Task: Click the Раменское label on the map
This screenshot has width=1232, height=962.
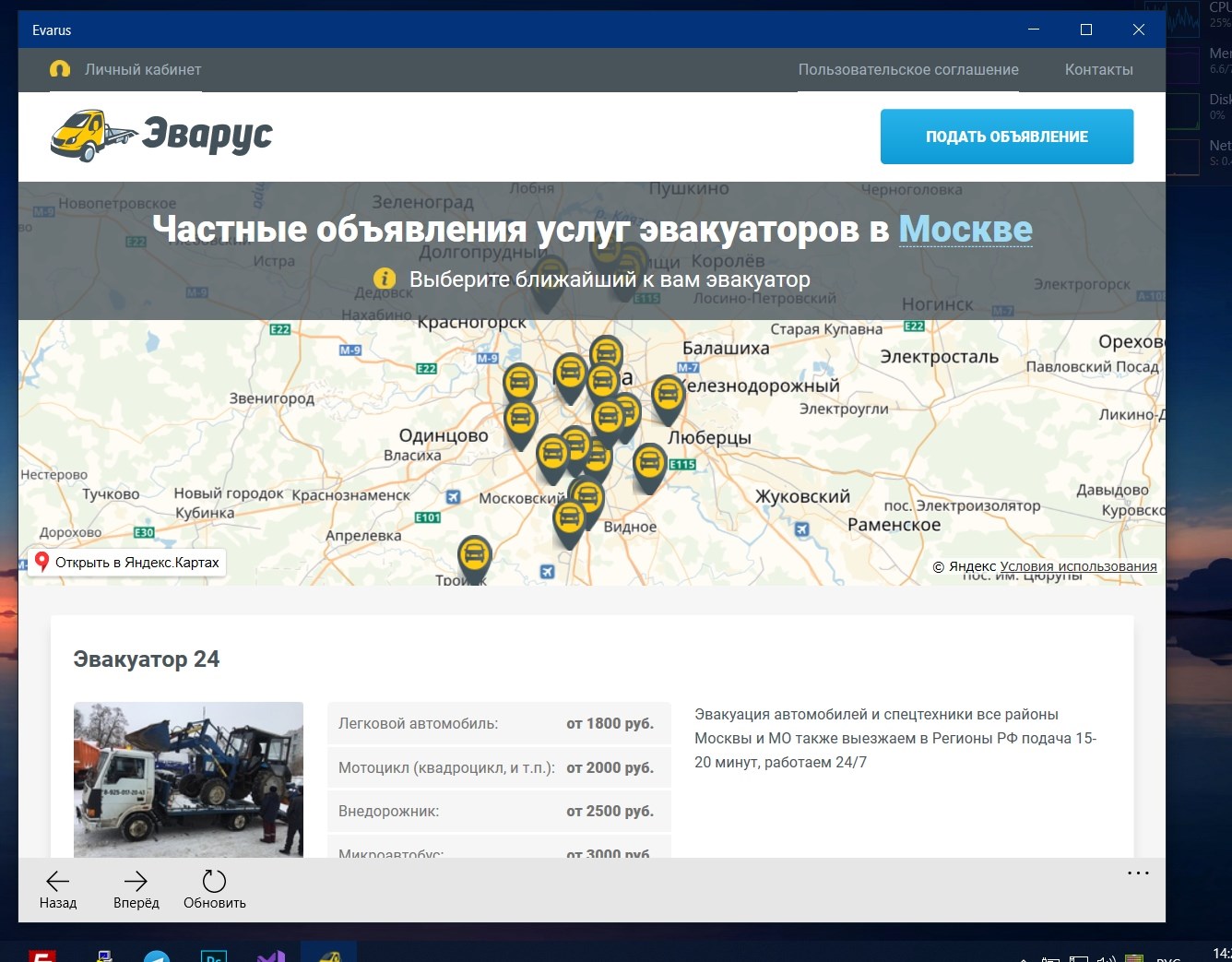Action: (894, 525)
